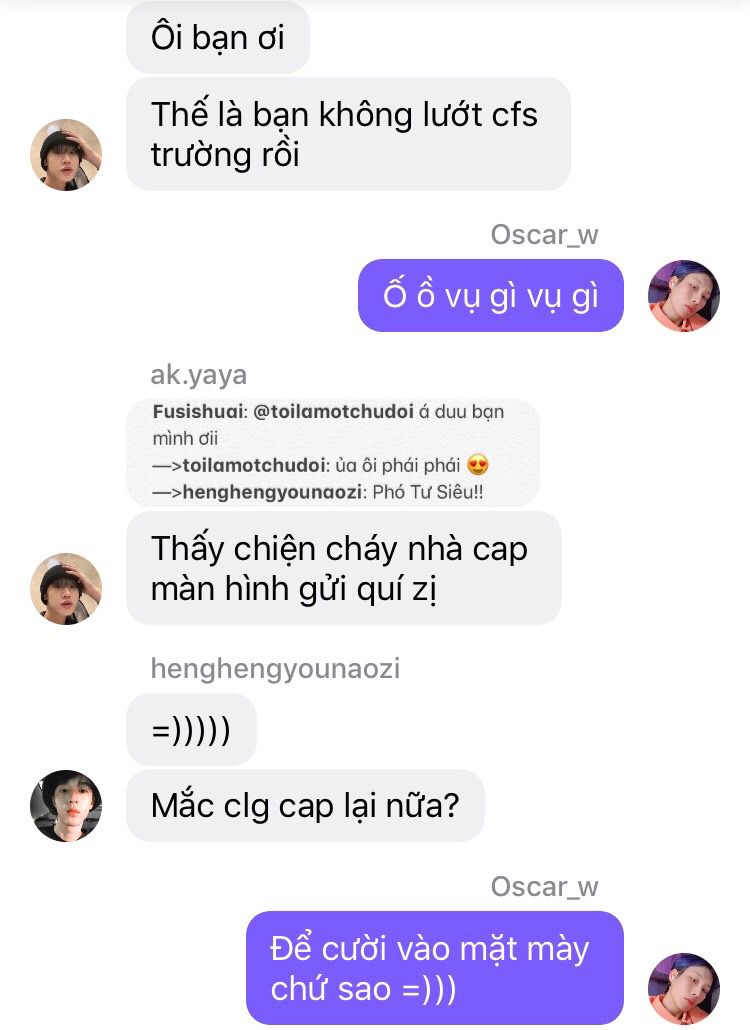The height and width of the screenshot is (1030, 750).
Task: Tap the '=)))))' message bubble
Action: pos(191,729)
